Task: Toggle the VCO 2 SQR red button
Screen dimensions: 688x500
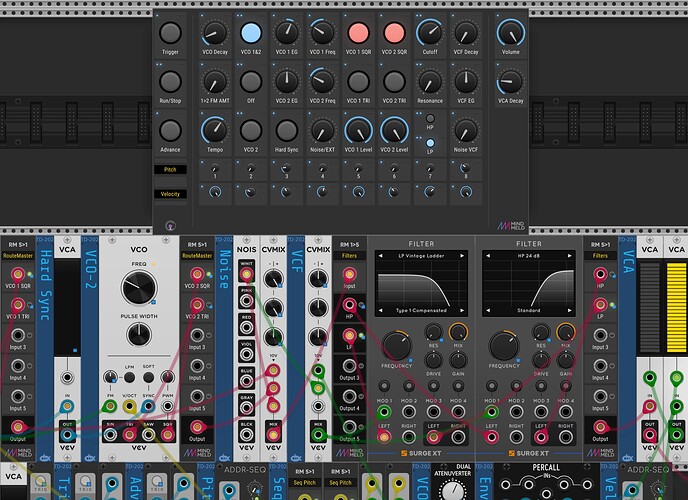Action: coord(394,33)
